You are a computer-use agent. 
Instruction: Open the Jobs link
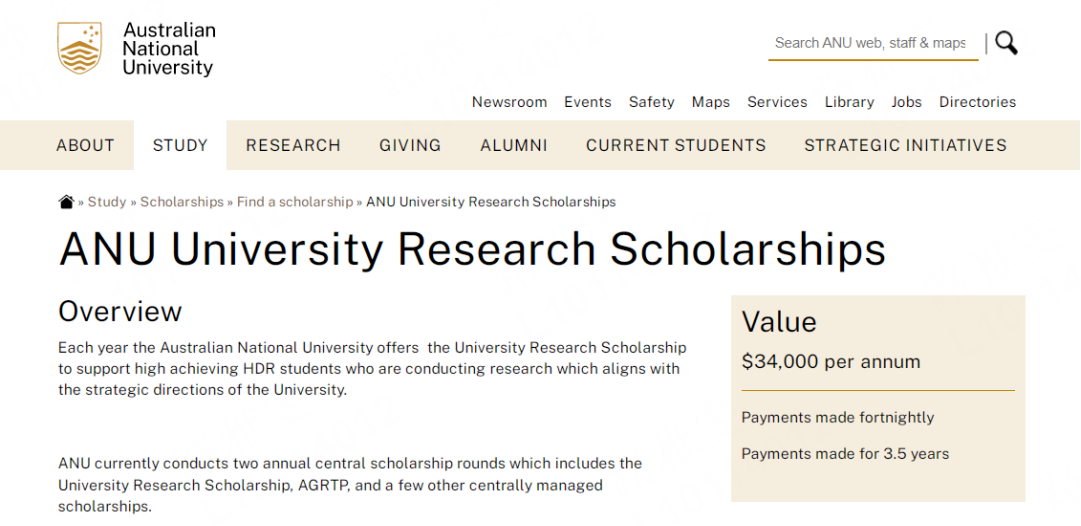pyautogui.click(x=906, y=102)
